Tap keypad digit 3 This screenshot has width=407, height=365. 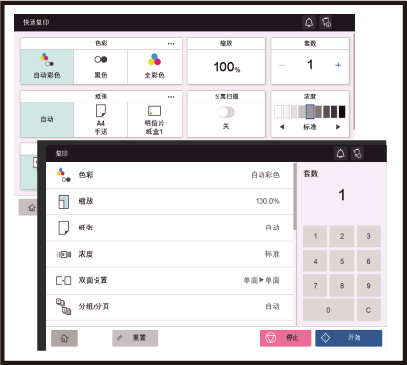(368, 236)
